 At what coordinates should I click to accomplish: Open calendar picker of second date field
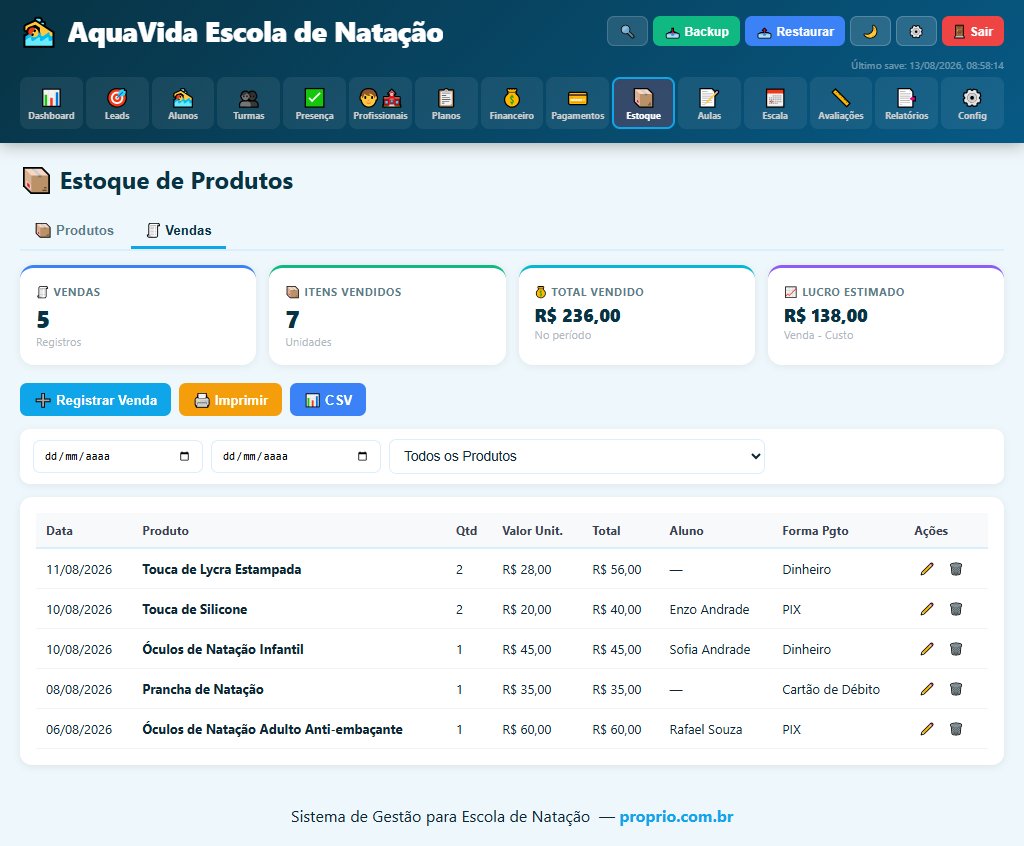(362, 457)
